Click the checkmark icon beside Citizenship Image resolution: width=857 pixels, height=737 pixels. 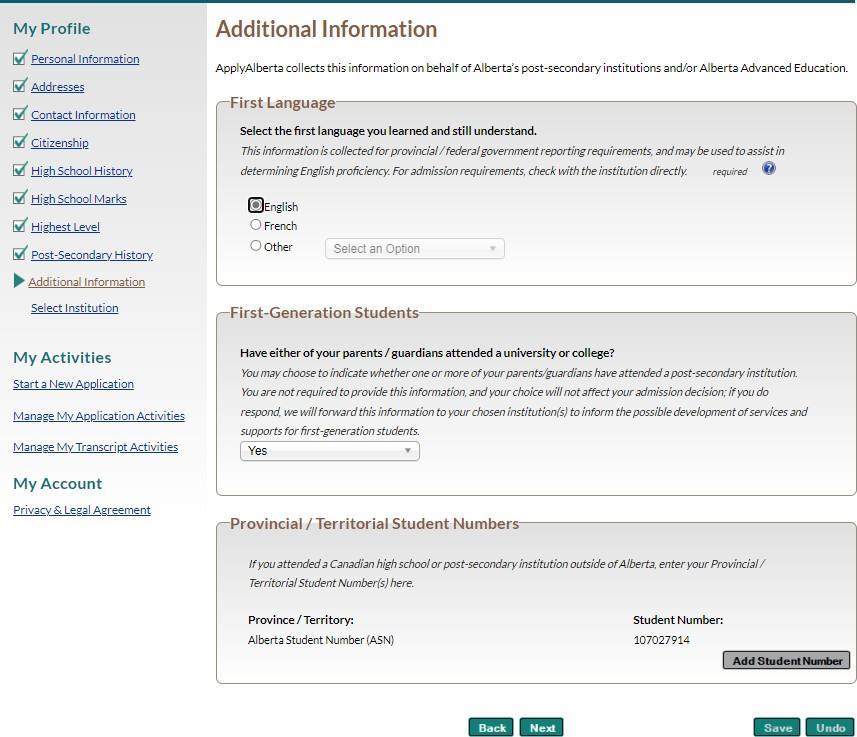pyautogui.click(x=20, y=141)
